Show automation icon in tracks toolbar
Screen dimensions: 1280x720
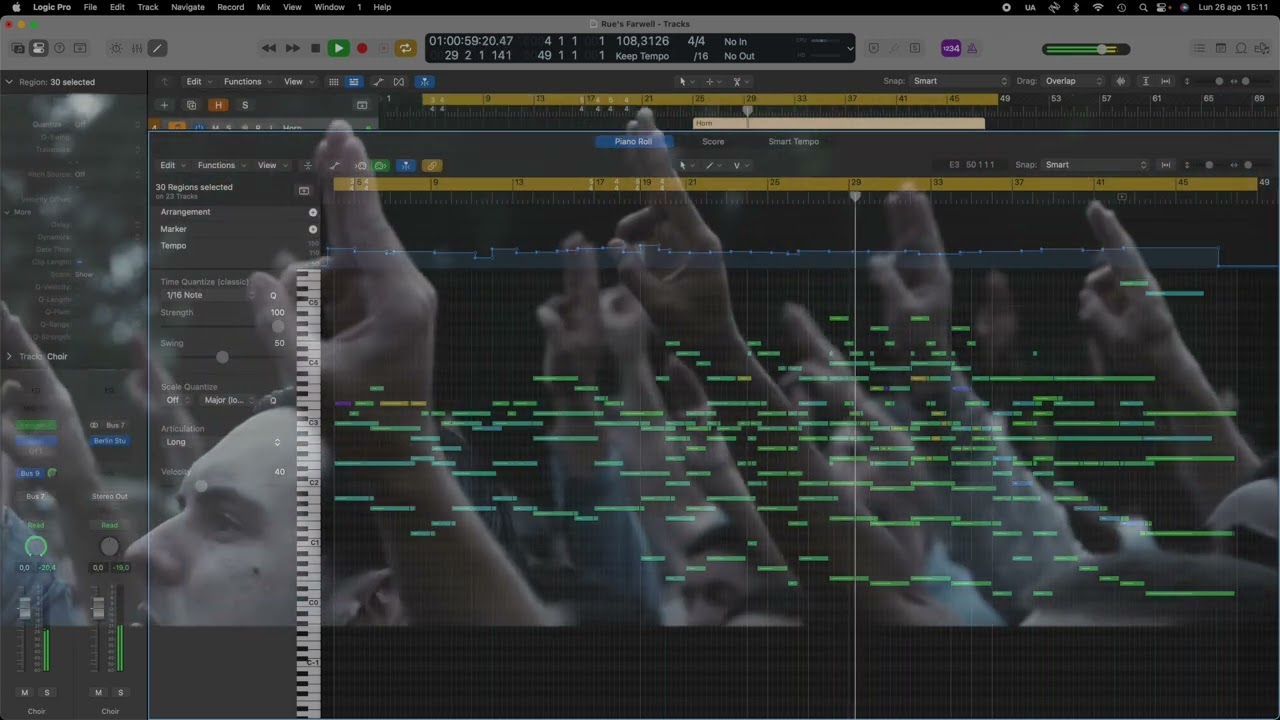(377, 81)
